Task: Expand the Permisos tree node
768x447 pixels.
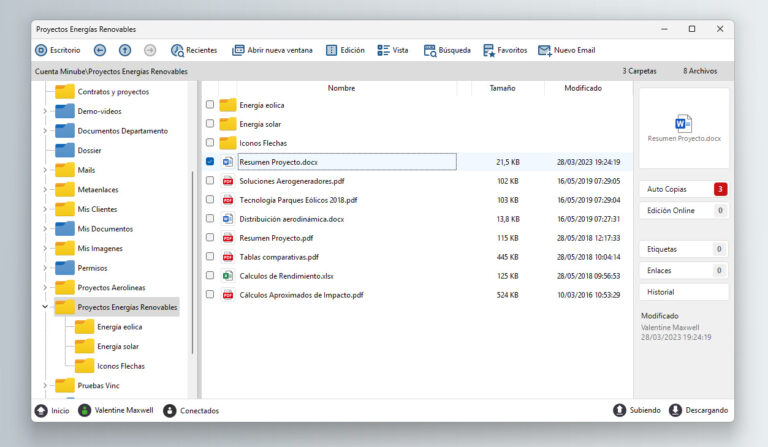Action: pos(45,268)
